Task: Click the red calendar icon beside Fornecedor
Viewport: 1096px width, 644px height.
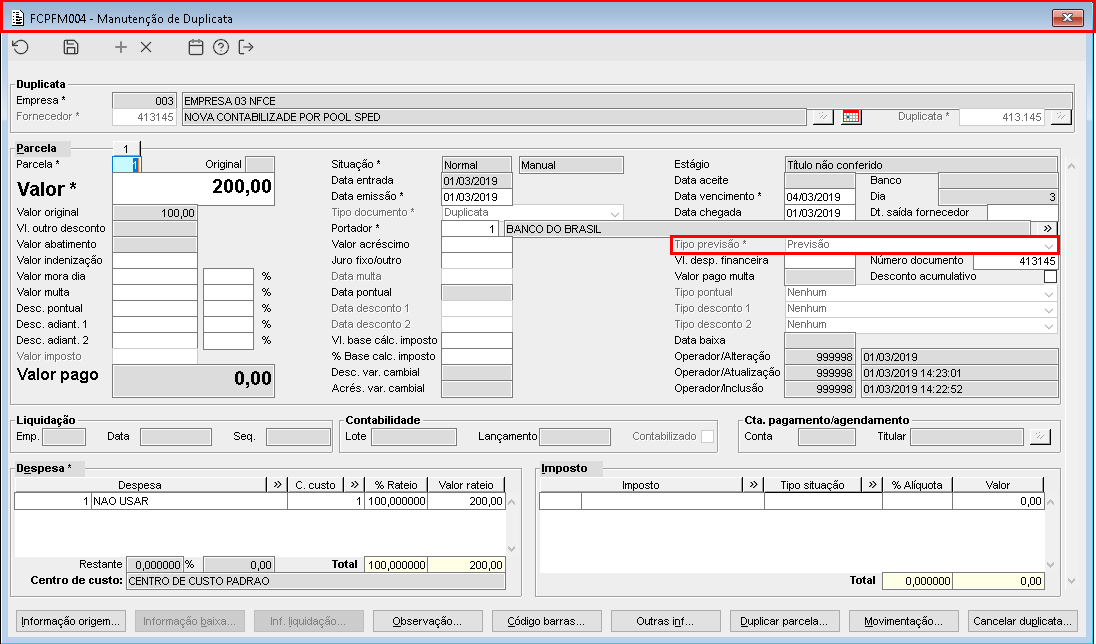Action: pyautogui.click(x=851, y=117)
